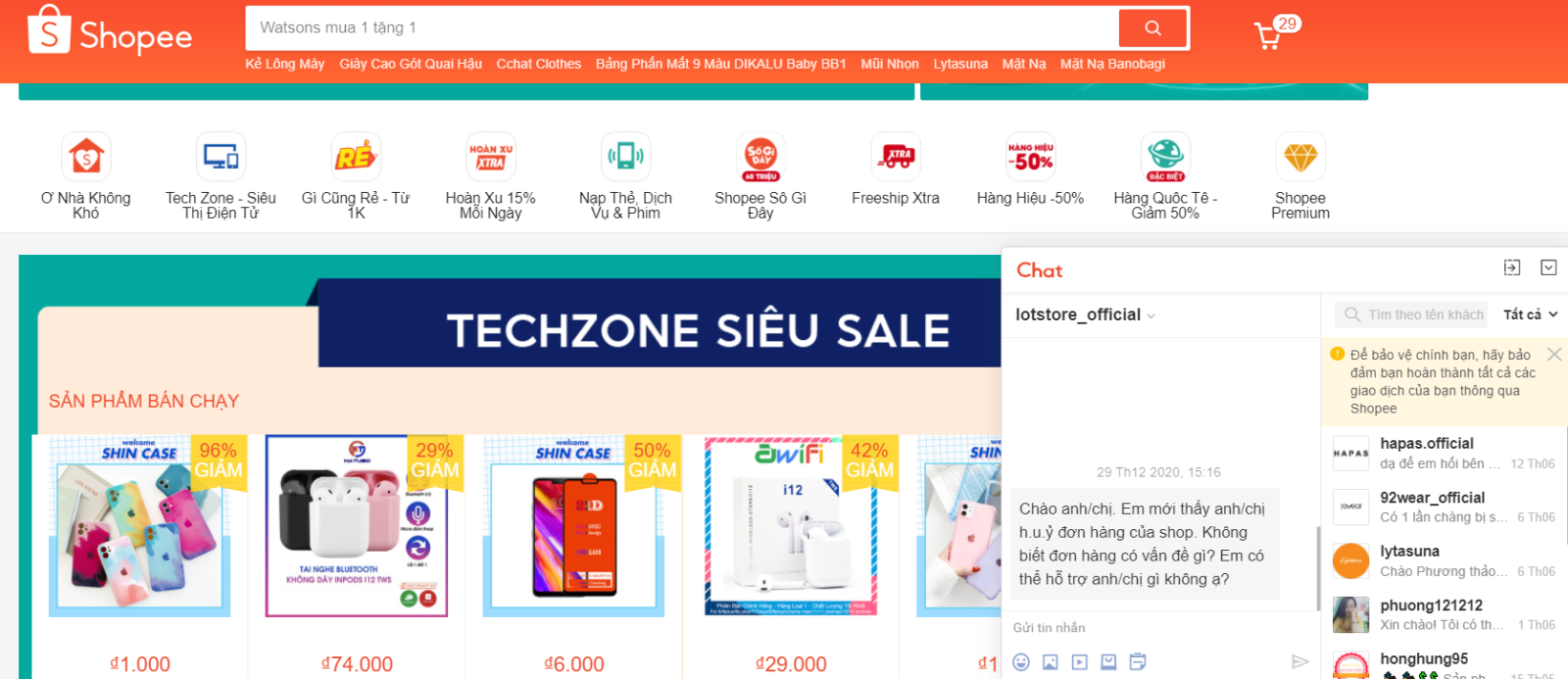The image size is (1568, 679).
Task: Attach an image in chat
Action: tap(1051, 662)
